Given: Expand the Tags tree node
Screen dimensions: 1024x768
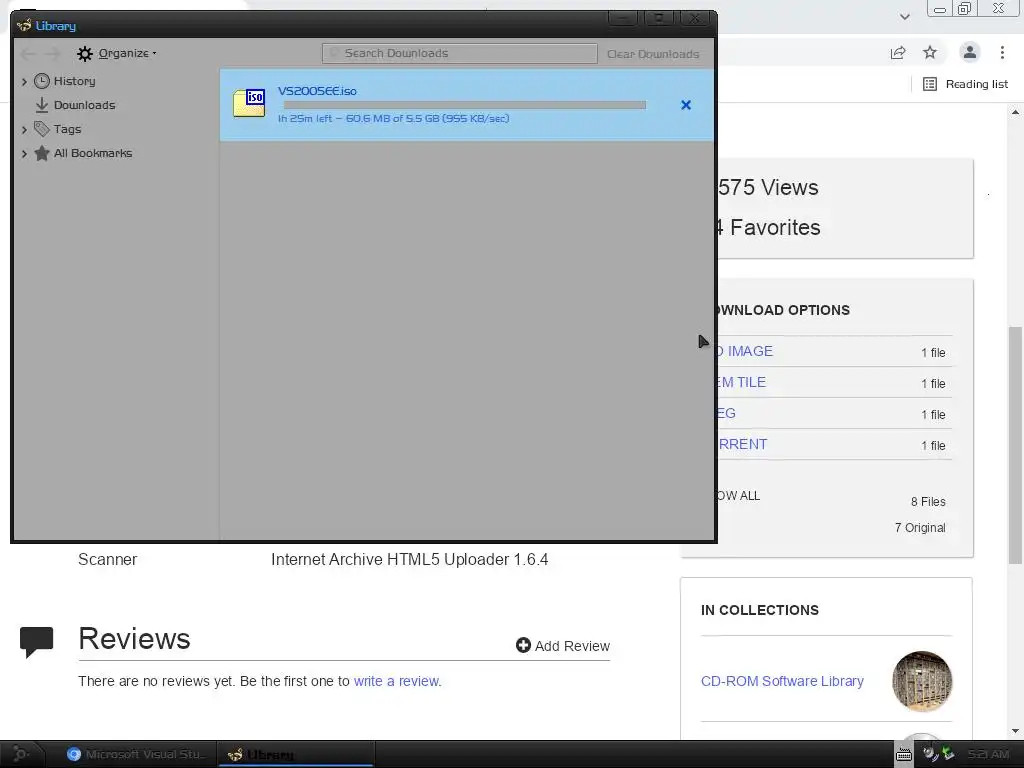Looking at the screenshot, I should coord(24,129).
